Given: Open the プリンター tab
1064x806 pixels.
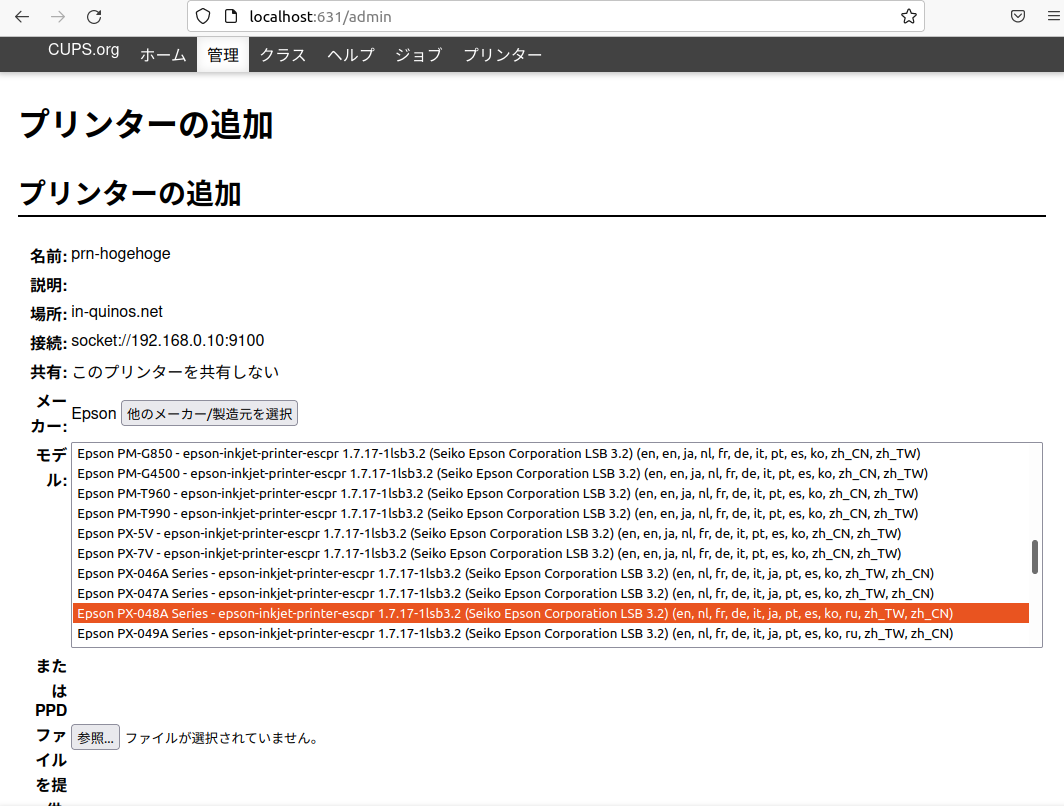Looking at the screenshot, I should pos(503,55).
